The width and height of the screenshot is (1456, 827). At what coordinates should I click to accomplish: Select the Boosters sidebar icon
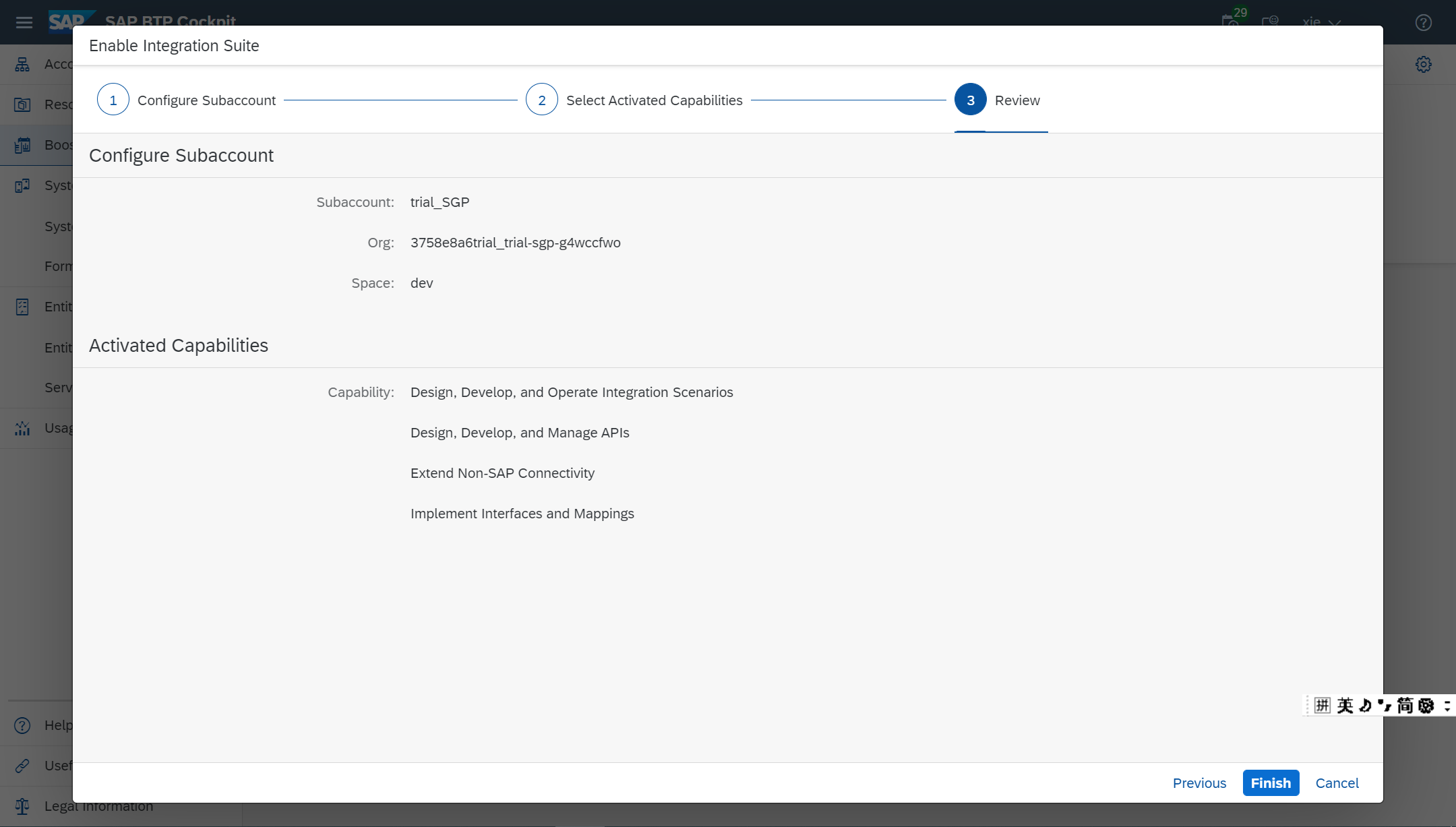point(22,145)
